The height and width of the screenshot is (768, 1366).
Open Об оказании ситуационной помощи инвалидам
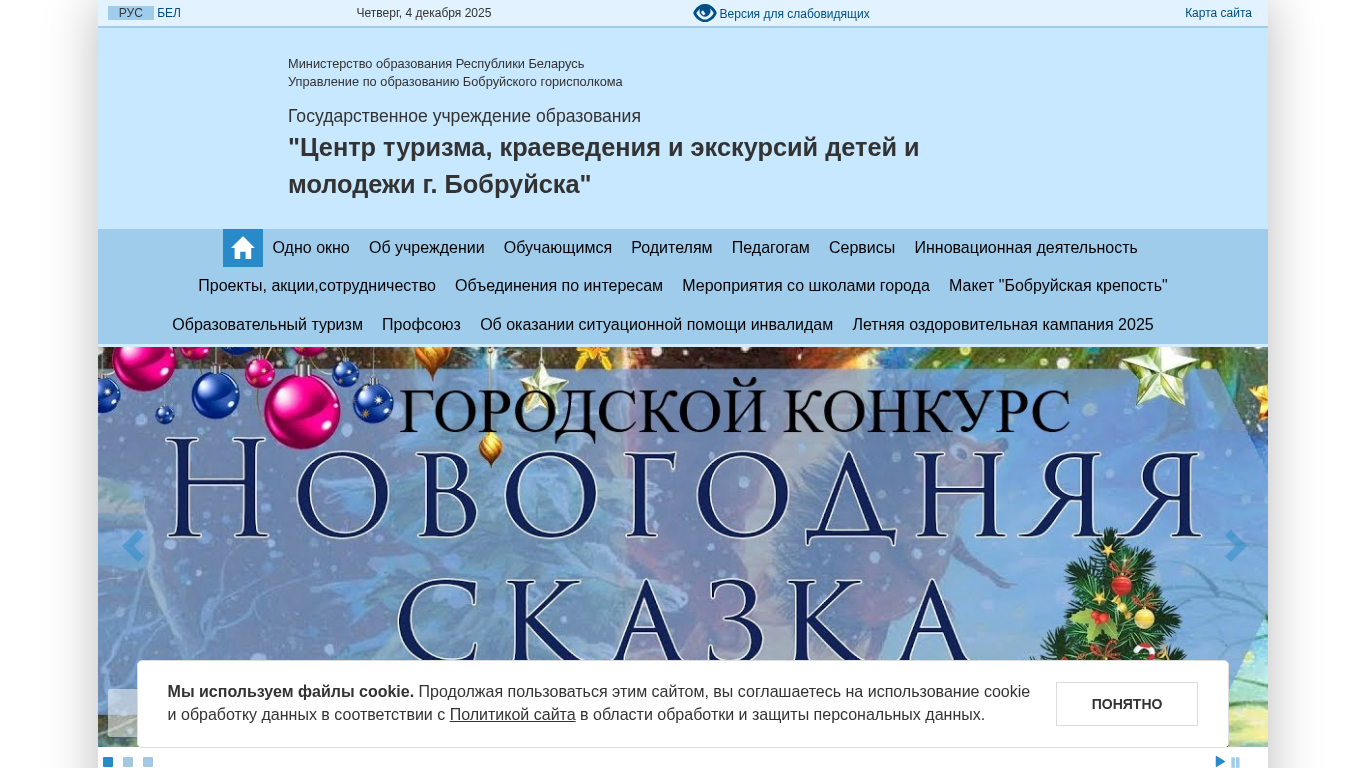[x=657, y=325]
